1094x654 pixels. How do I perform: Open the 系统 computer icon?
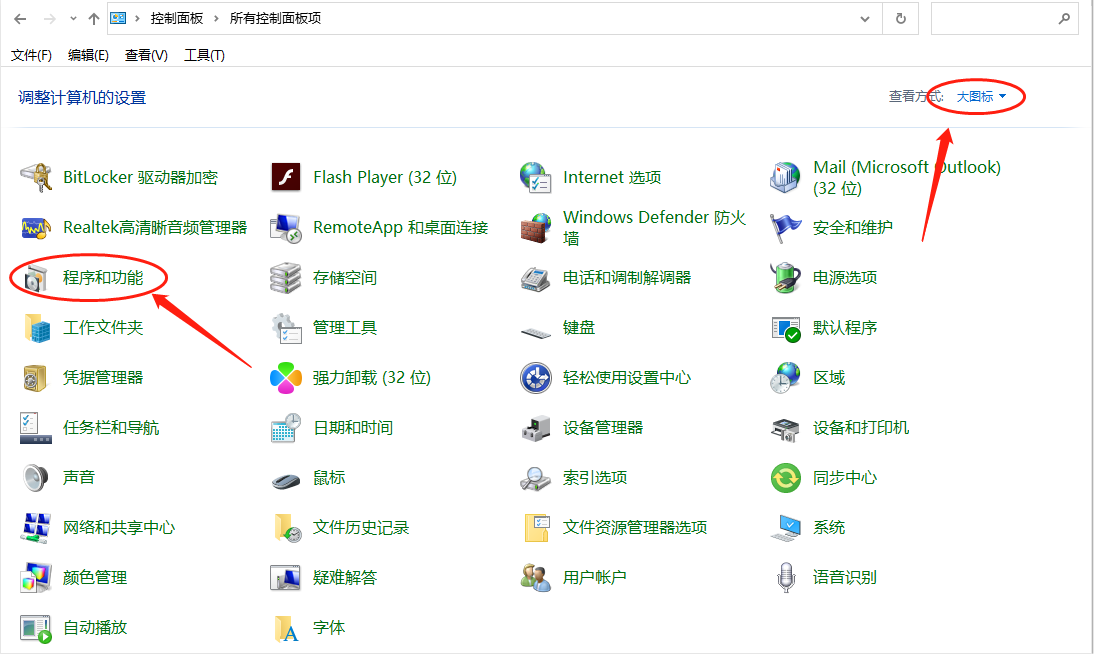point(785,528)
